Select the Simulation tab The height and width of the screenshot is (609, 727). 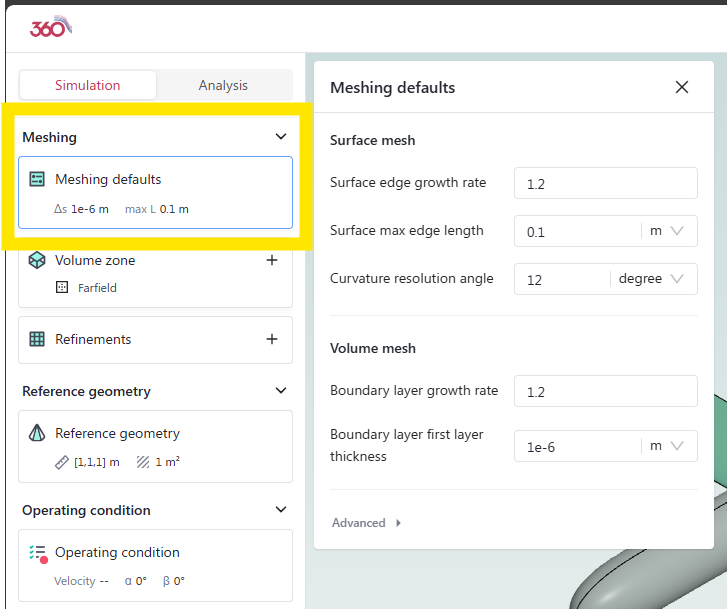88,85
